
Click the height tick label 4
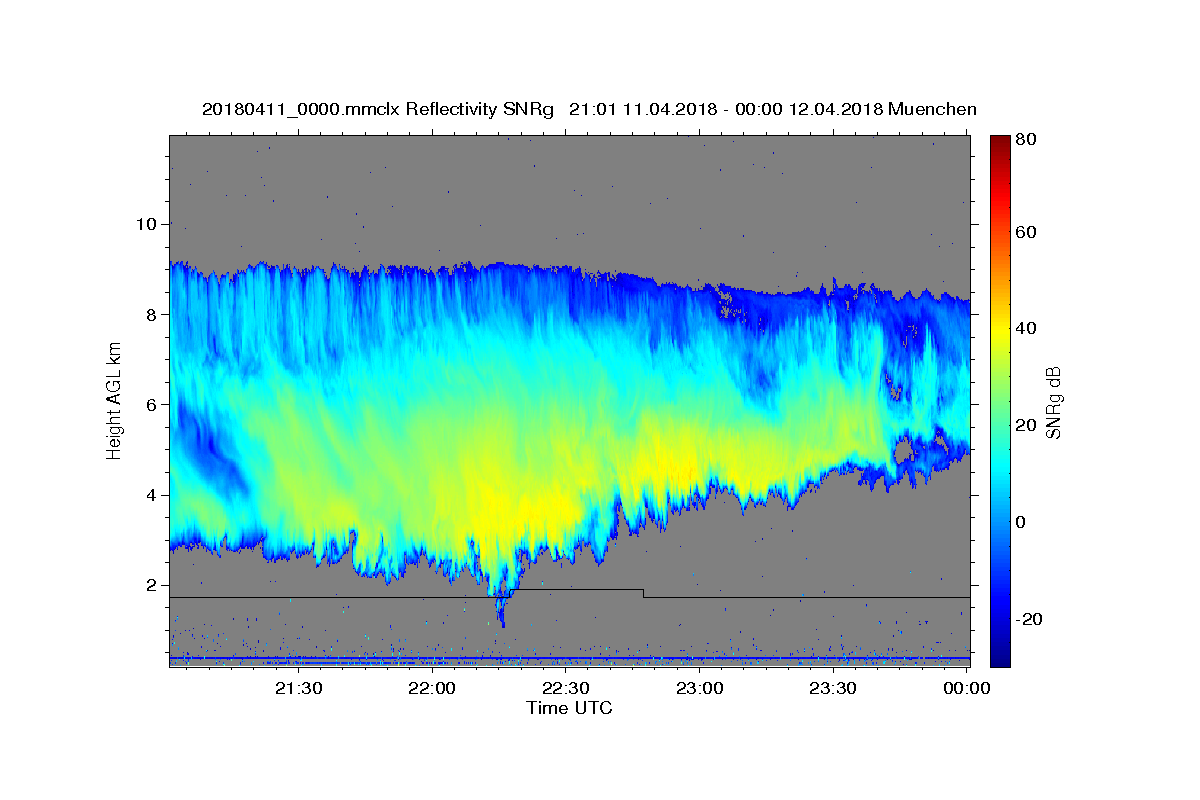point(153,495)
